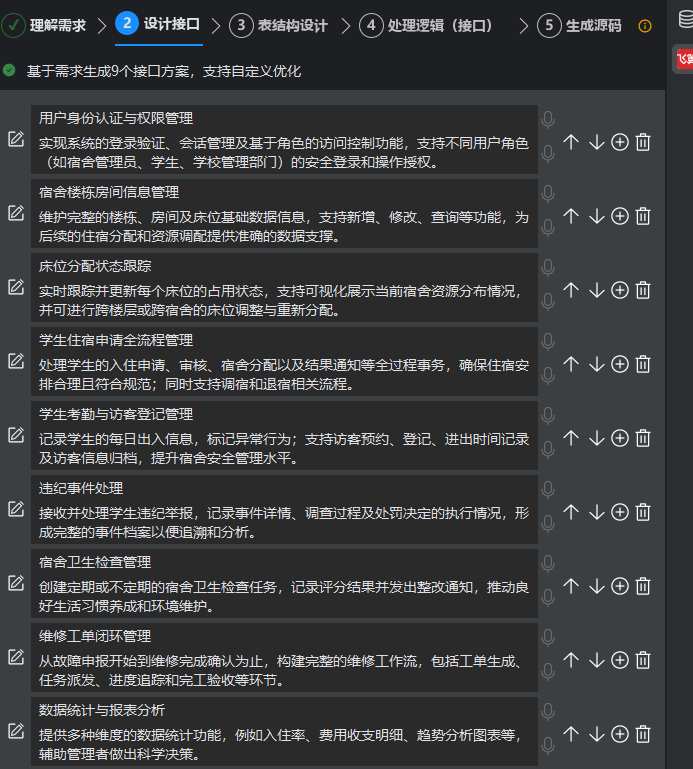Delete the 数据统计与报表分析 interface
This screenshot has height=769, width=693.
pos(643,735)
